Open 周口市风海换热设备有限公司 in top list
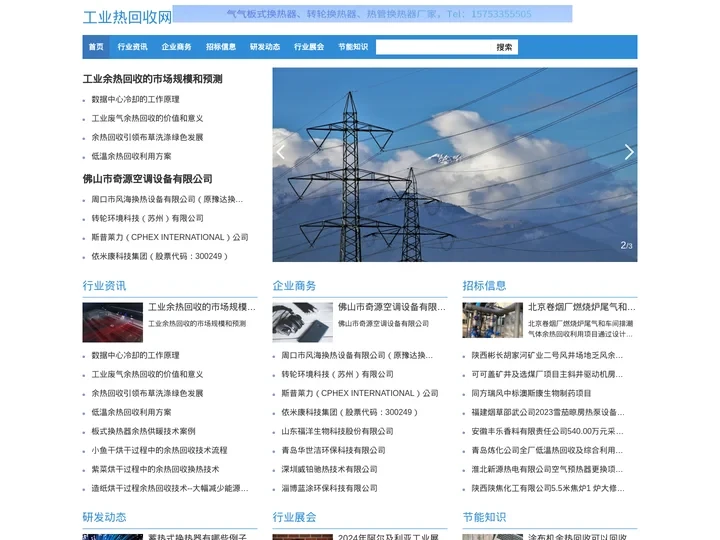 167,199
